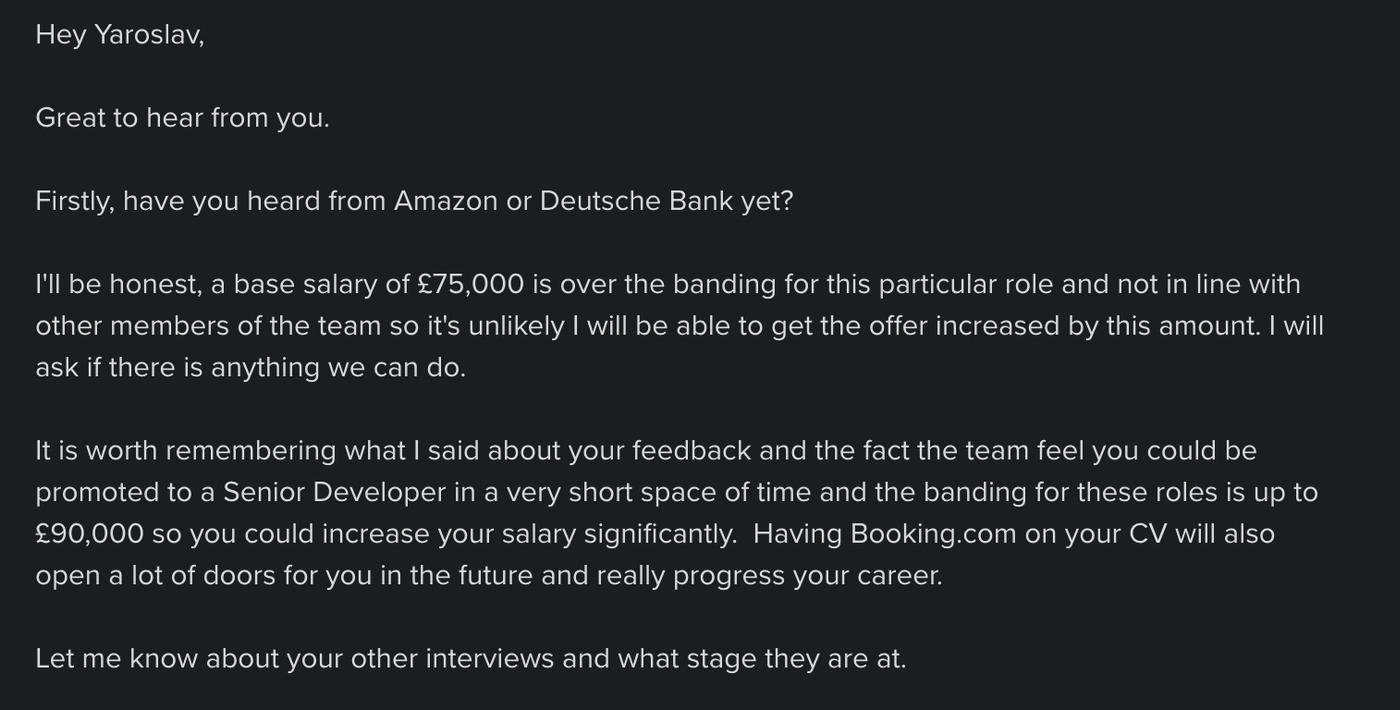Image resolution: width=1400 pixels, height=710 pixels.
Task: Click the word Amazon in the question
Action: point(445,201)
